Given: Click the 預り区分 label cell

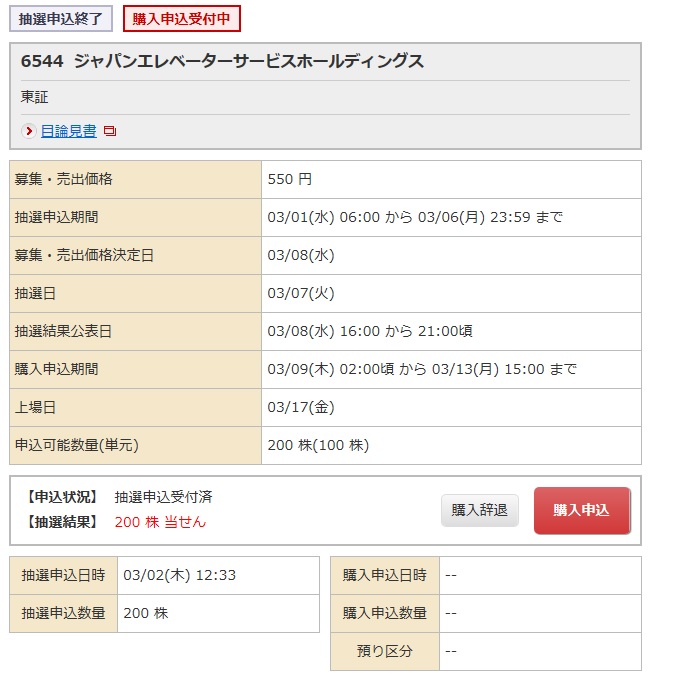Looking at the screenshot, I should (385, 651).
